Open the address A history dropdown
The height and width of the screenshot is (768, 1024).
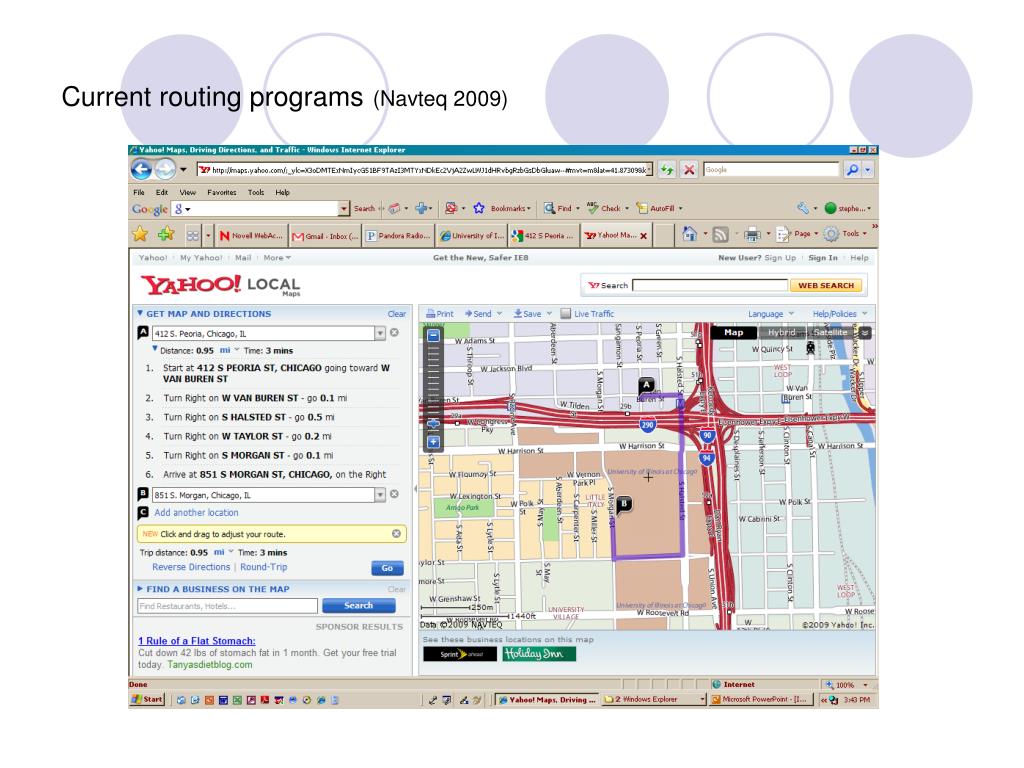click(380, 333)
